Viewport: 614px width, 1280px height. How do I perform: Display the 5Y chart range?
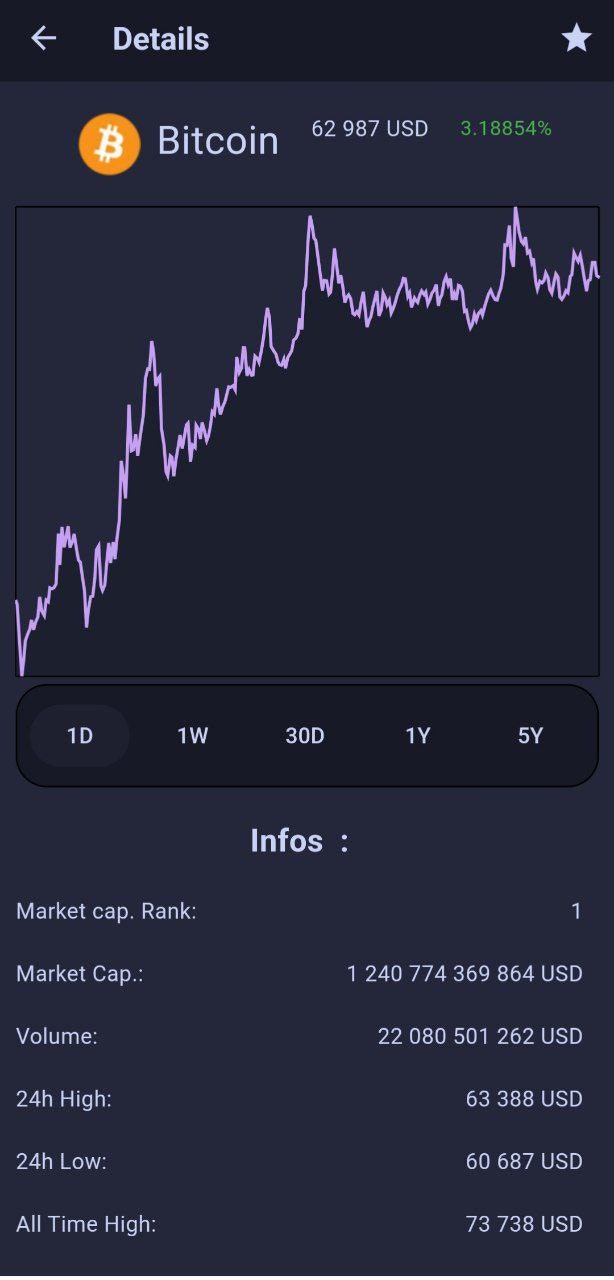529,735
